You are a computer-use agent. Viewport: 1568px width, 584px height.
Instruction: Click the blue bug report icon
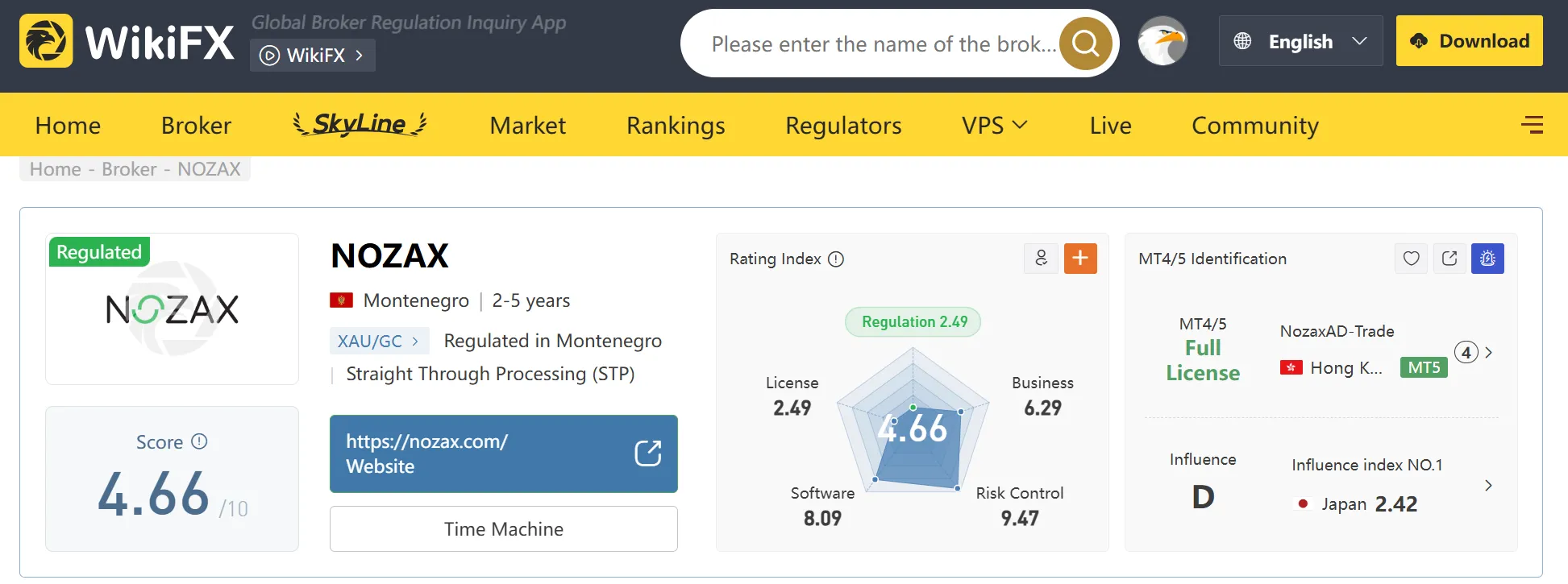[1487, 259]
